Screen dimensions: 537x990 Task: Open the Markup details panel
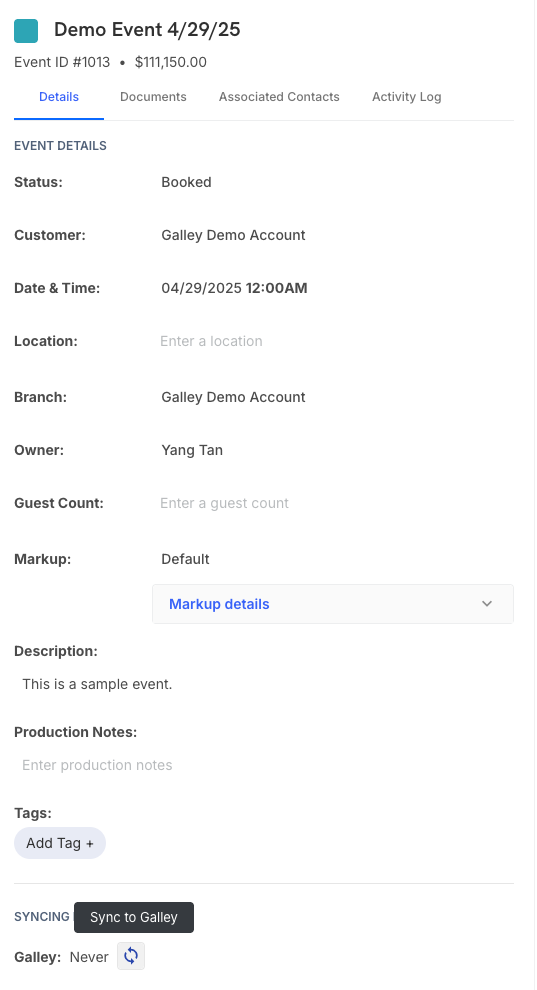pyautogui.click(x=333, y=604)
